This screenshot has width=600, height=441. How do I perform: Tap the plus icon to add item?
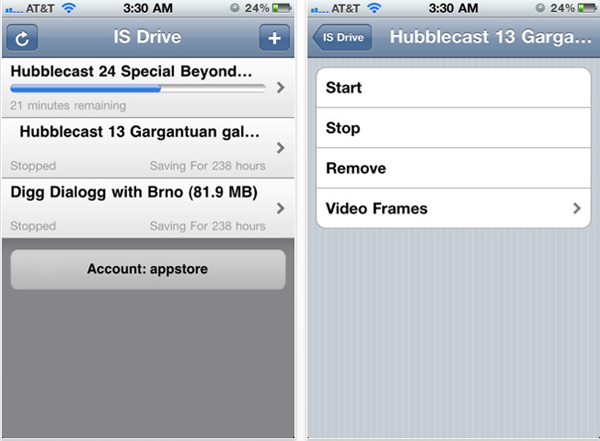pyautogui.click(x=274, y=38)
